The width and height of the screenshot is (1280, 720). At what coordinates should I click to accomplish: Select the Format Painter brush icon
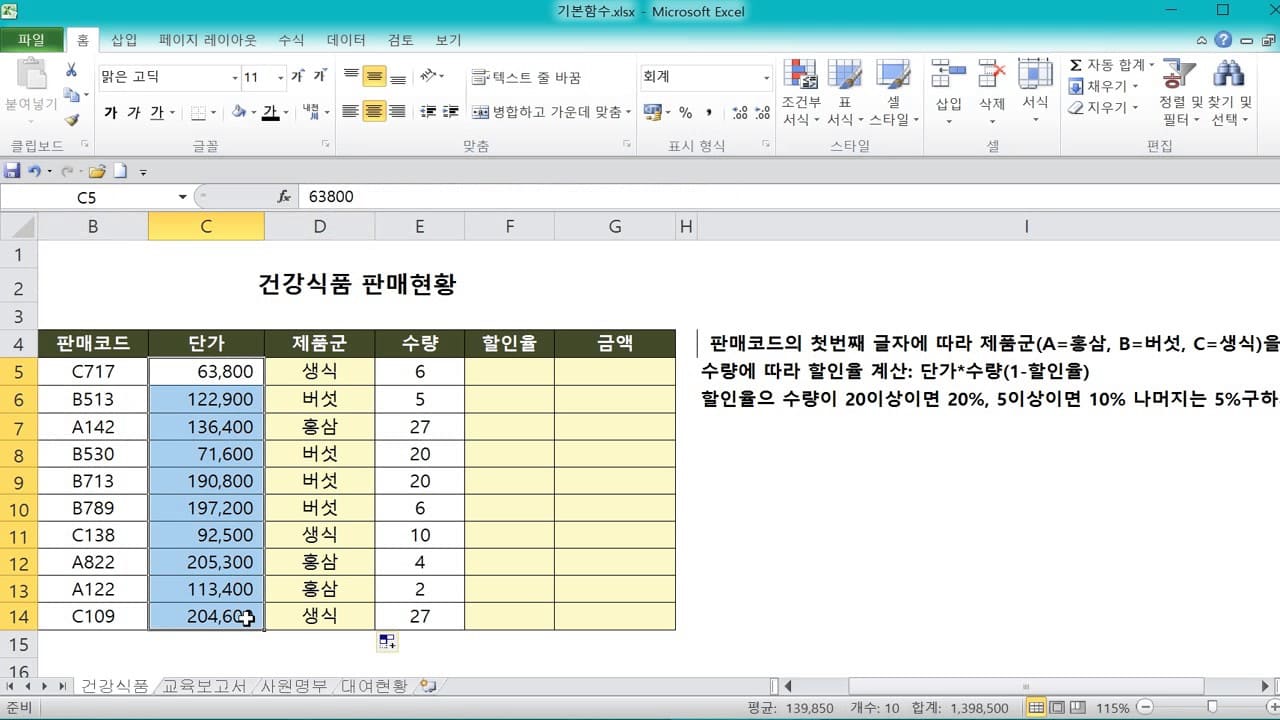[x=71, y=120]
